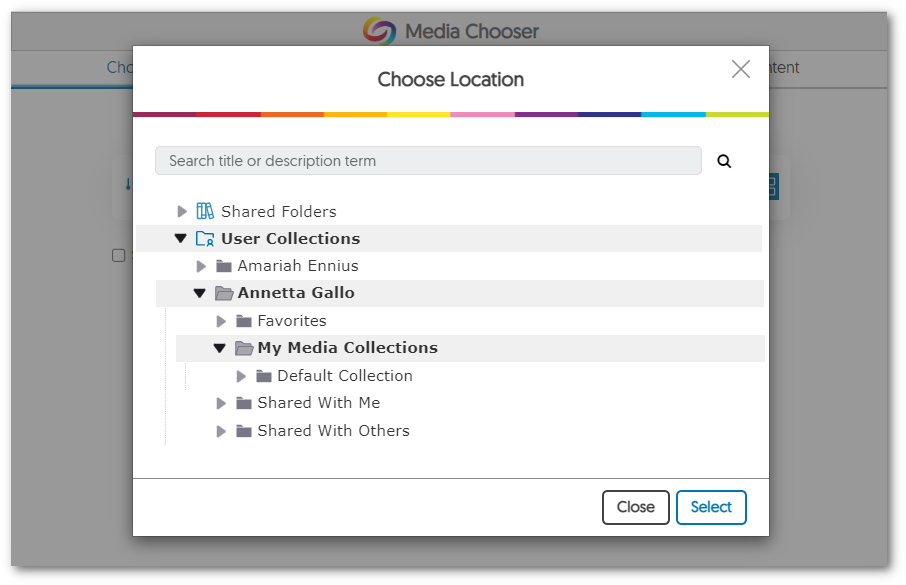This screenshot has height=585, width=906.
Task: Click the My Media Collections folder icon
Action: (244, 347)
